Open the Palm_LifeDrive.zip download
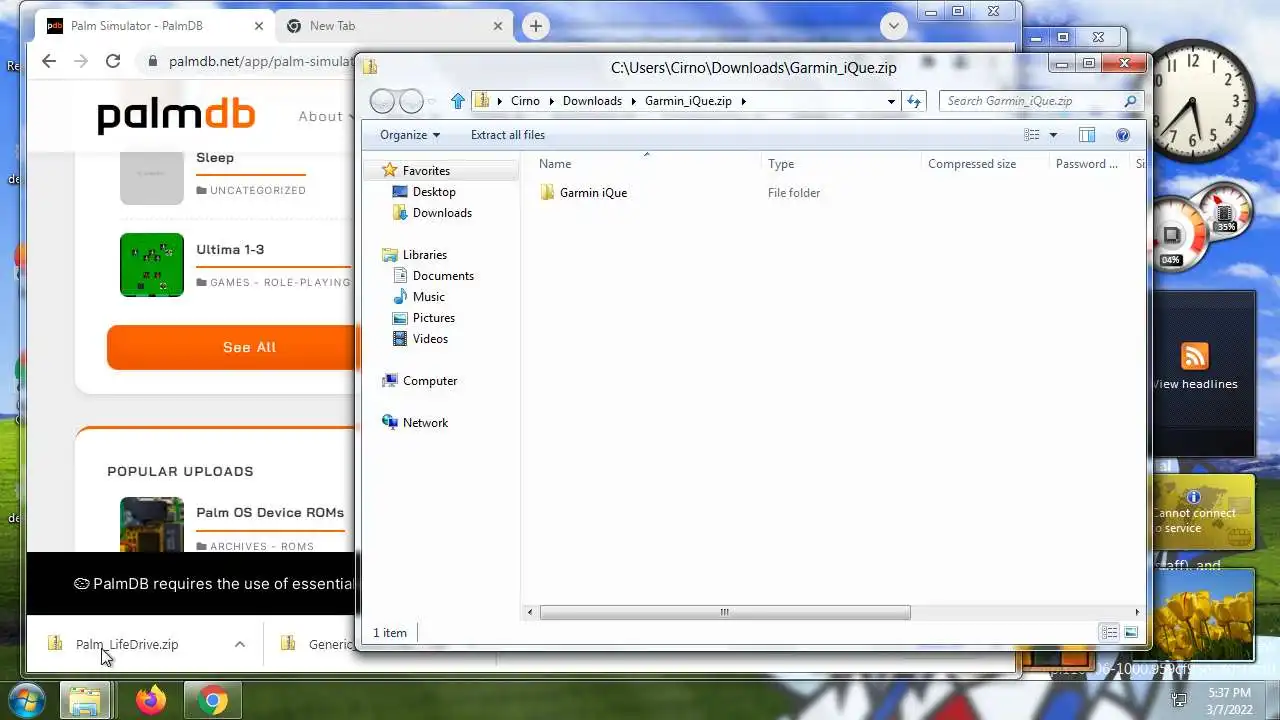Viewport: 1280px width, 720px height. coord(127,644)
